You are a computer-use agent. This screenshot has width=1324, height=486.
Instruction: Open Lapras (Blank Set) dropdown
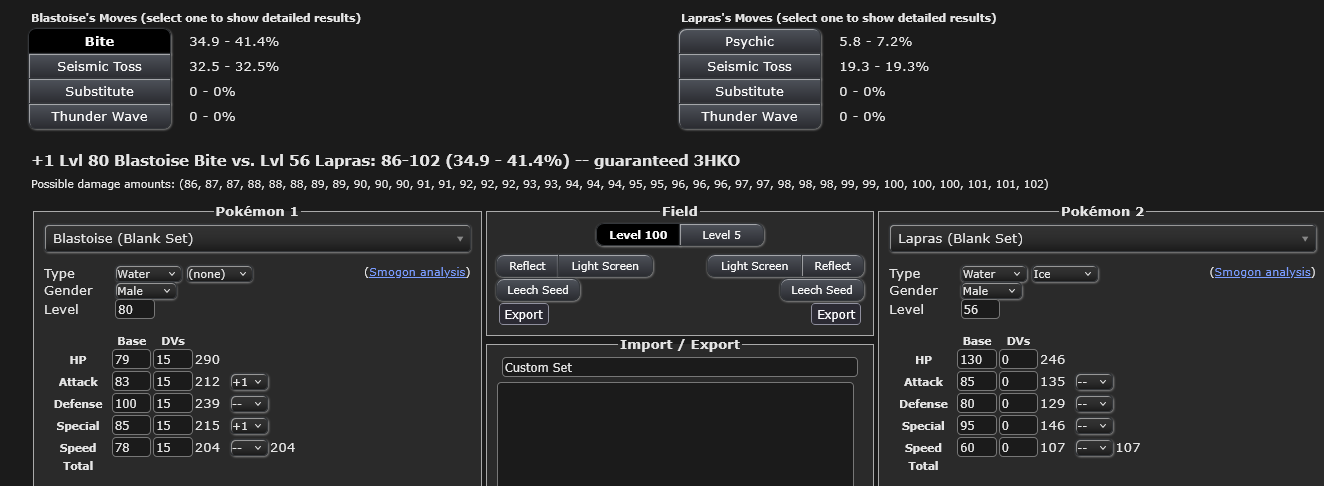(1104, 239)
